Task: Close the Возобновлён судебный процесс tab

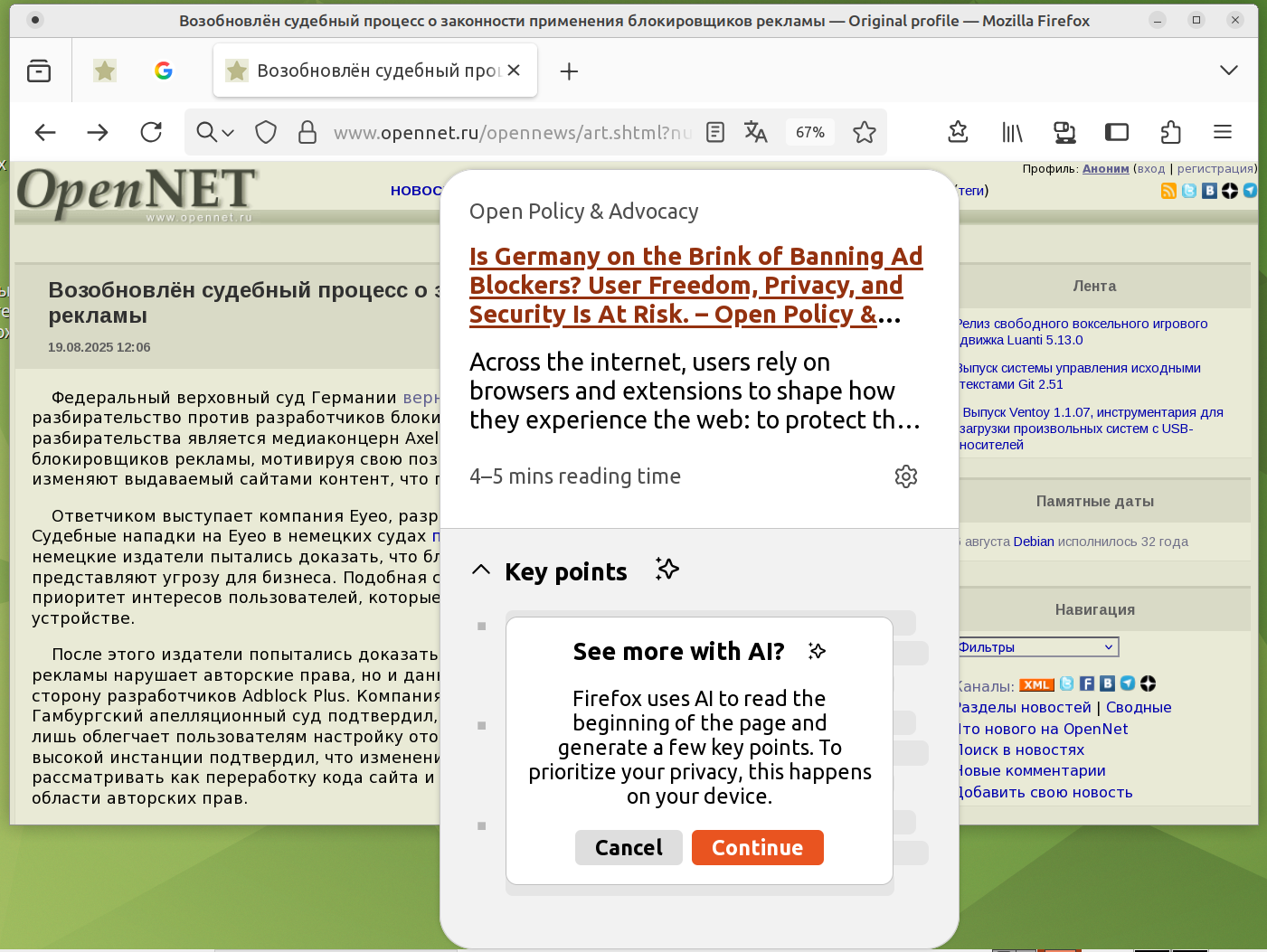Action: (514, 71)
